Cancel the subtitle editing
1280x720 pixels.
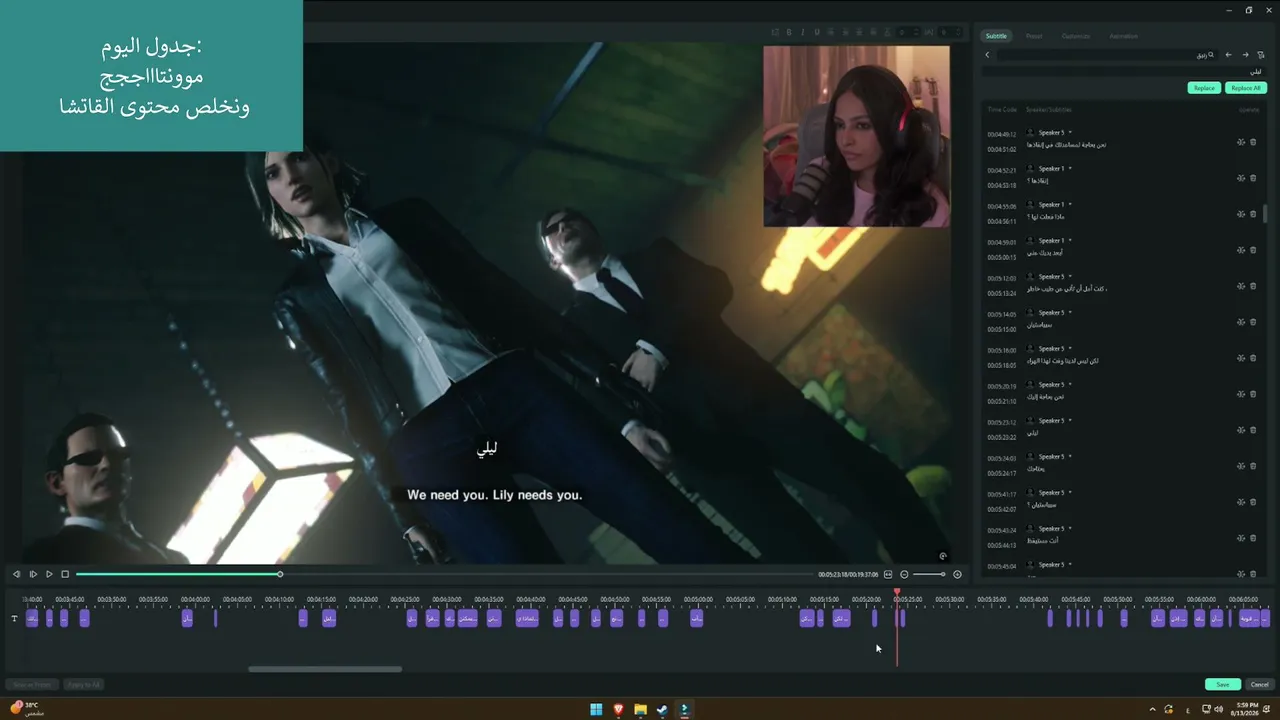click(x=1260, y=685)
